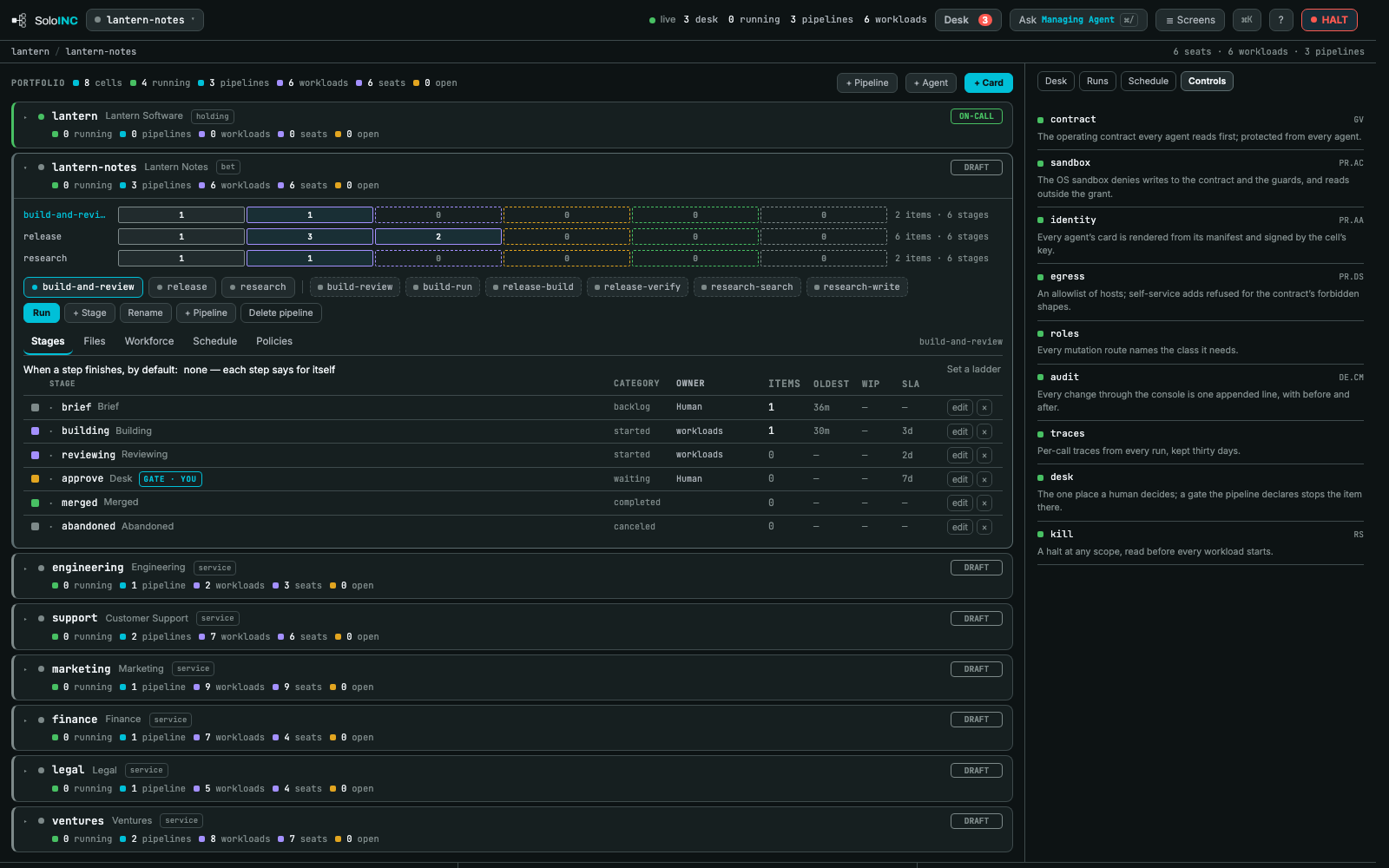This screenshot has height=868, width=1389.
Task: Open the lantern-notes cell dropdown in header
Action: [x=145, y=20]
